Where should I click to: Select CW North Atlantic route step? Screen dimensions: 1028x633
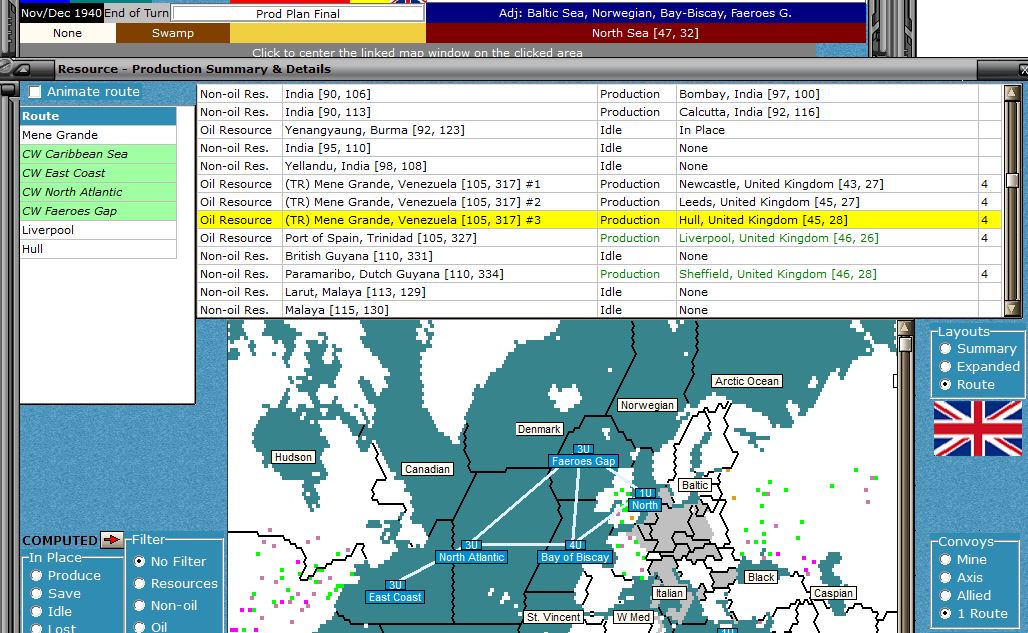tap(98, 192)
